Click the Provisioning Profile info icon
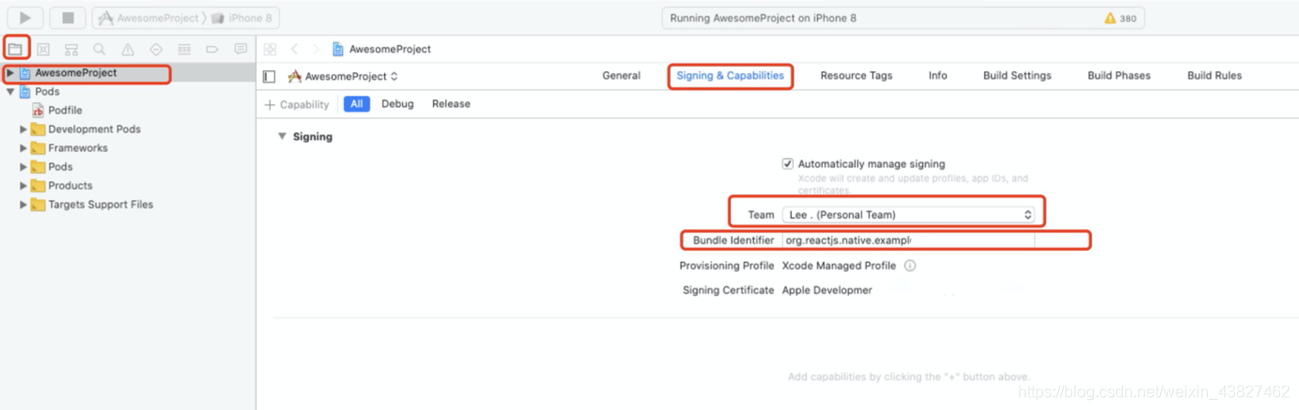1299x410 pixels. tap(910, 266)
